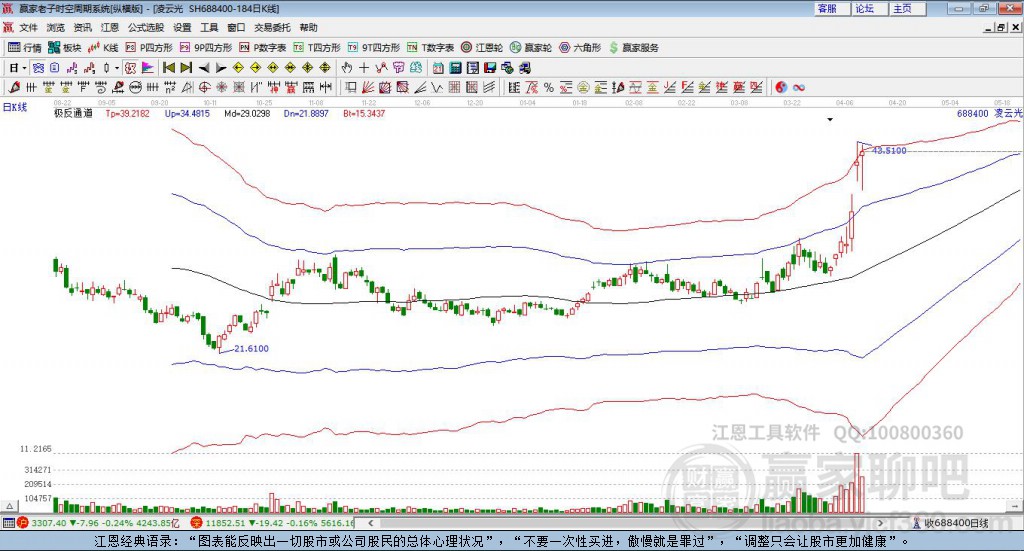Launch the 赢家轮 wheel tool
The width and height of the screenshot is (1024, 551).
click(x=531, y=48)
